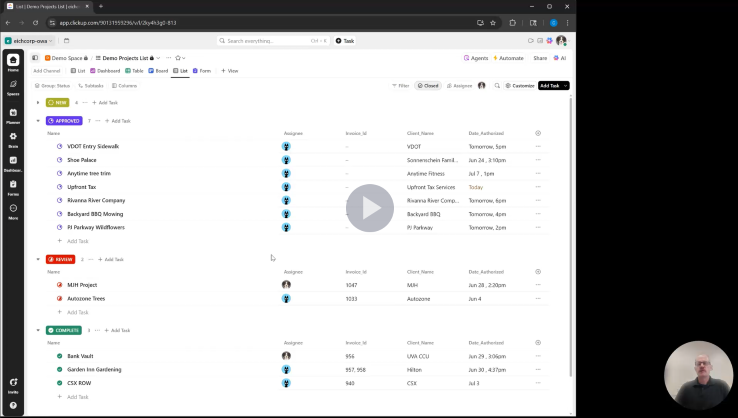The width and height of the screenshot is (738, 418).
Task: Play the video overlay button
Action: (370, 208)
